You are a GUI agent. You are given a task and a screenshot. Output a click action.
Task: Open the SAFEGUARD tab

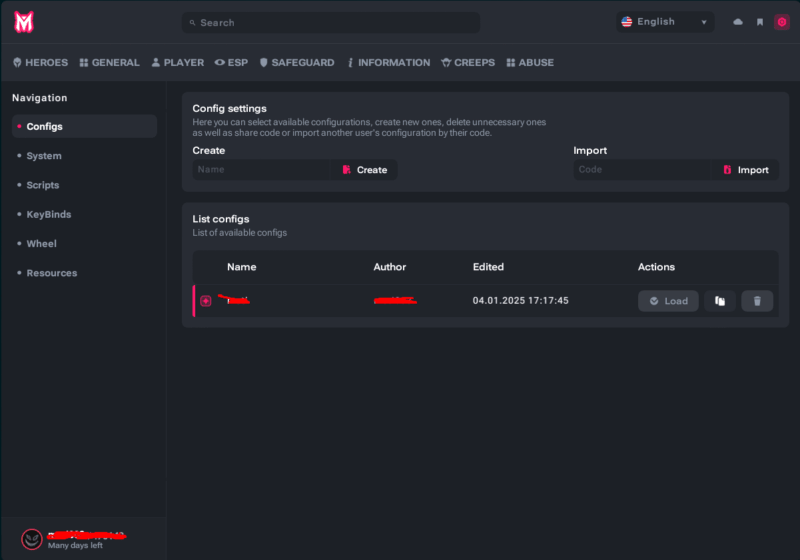click(x=297, y=62)
